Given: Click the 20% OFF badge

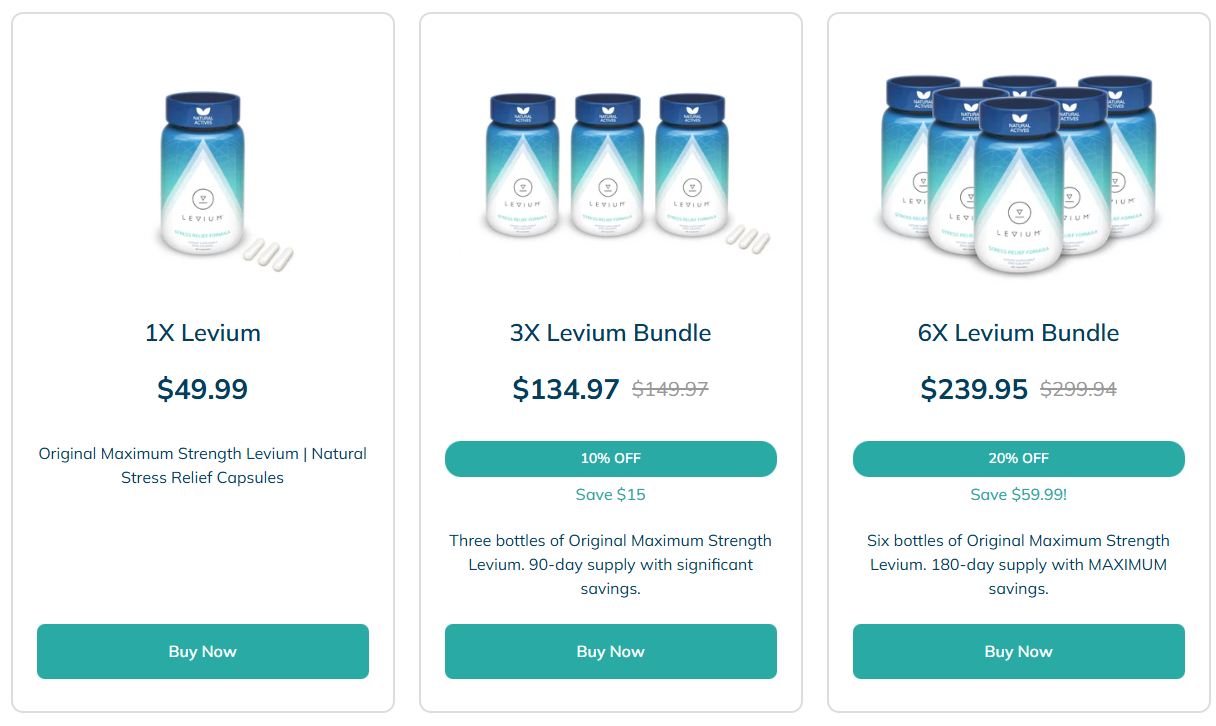Looking at the screenshot, I should pyautogui.click(x=1018, y=458).
